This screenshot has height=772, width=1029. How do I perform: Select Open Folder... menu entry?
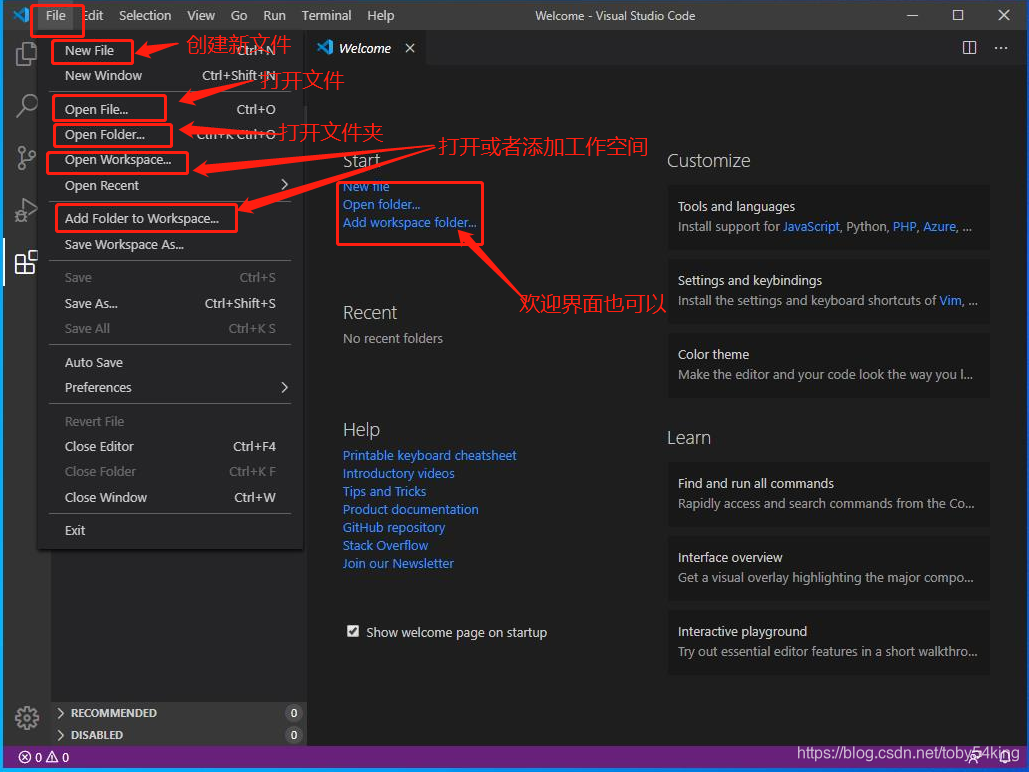[169, 135]
